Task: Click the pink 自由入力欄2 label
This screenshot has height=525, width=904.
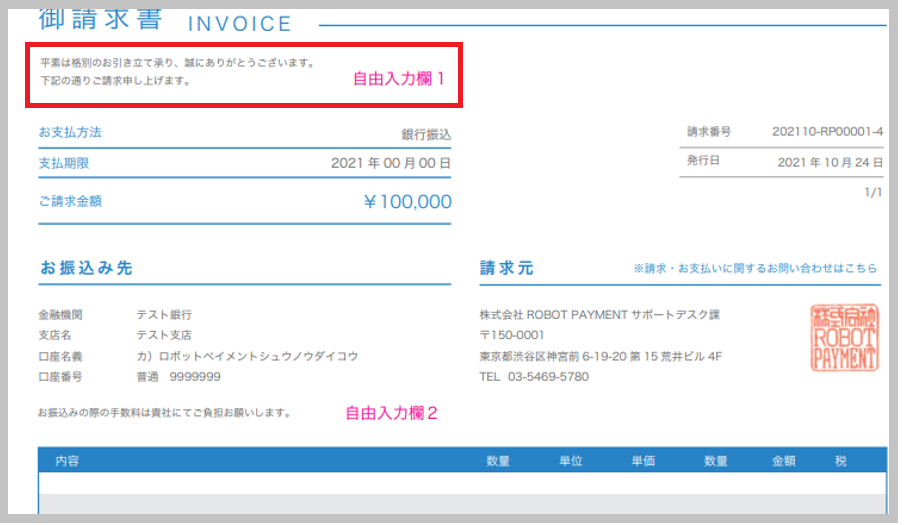Action: [392, 412]
